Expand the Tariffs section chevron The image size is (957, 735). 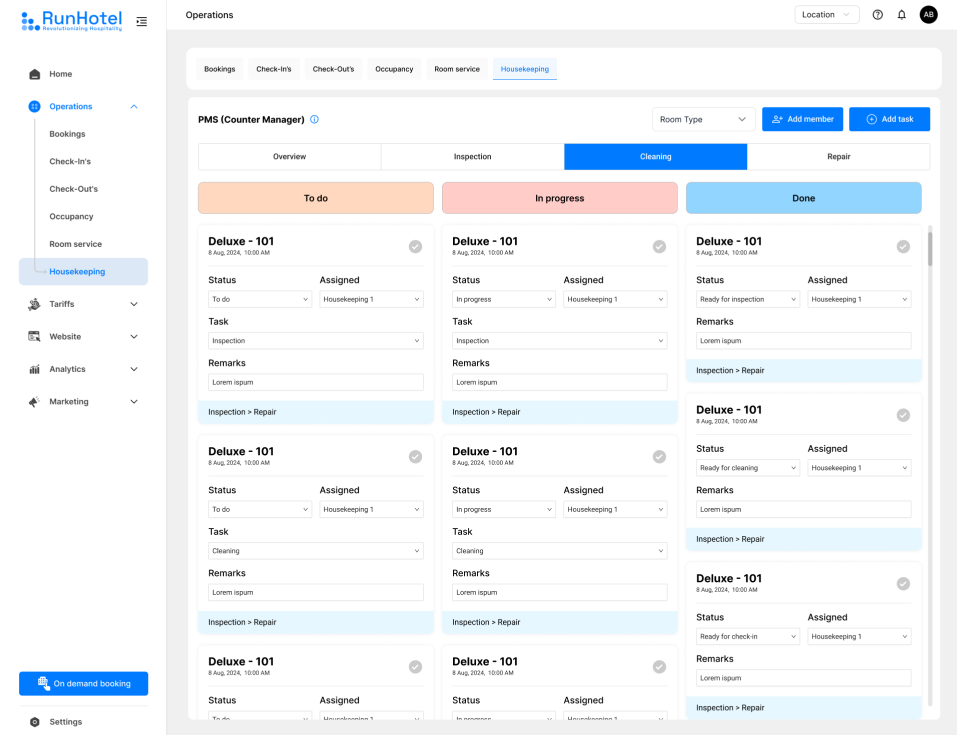[x=134, y=304]
